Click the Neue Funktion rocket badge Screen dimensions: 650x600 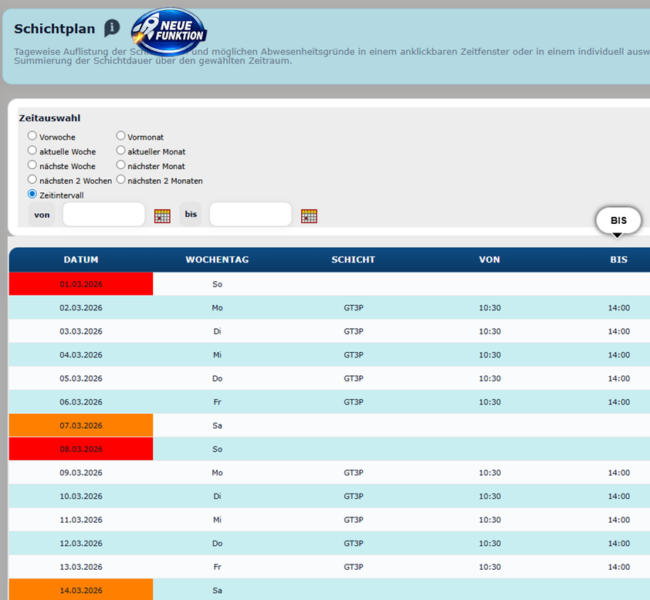(x=169, y=32)
